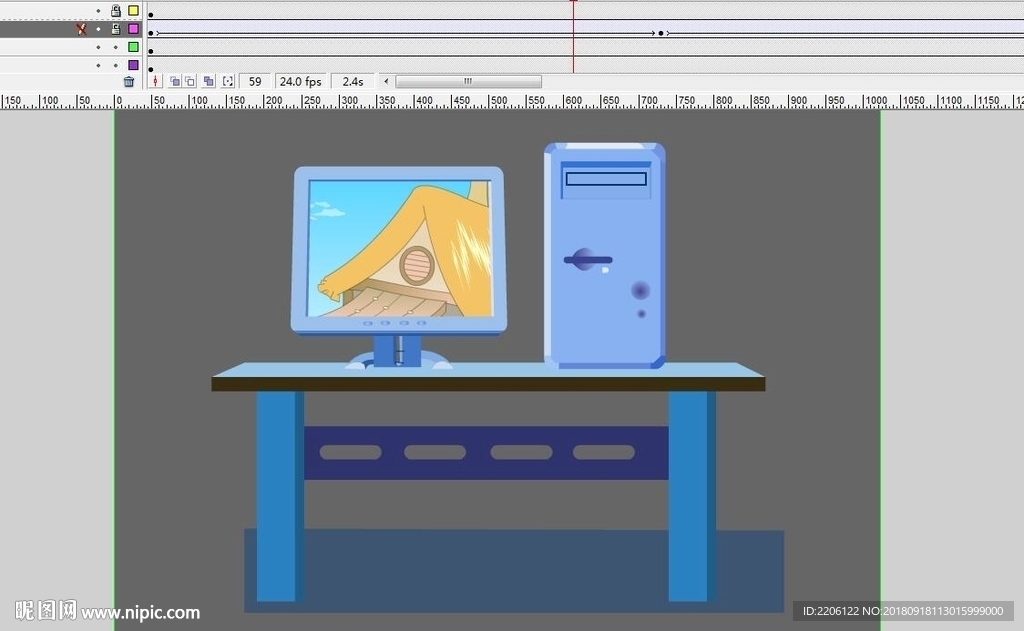This screenshot has height=631, width=1024.
Task: Select first keyframe of the magenta-swatch layer
Action: [151, 33]
